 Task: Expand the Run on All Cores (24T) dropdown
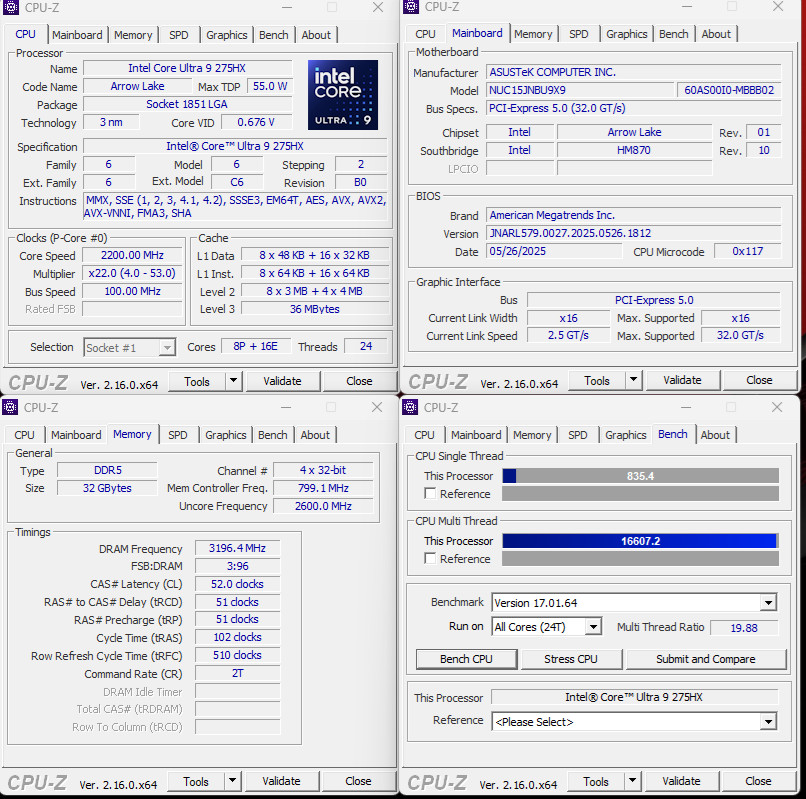coord(593,627)
